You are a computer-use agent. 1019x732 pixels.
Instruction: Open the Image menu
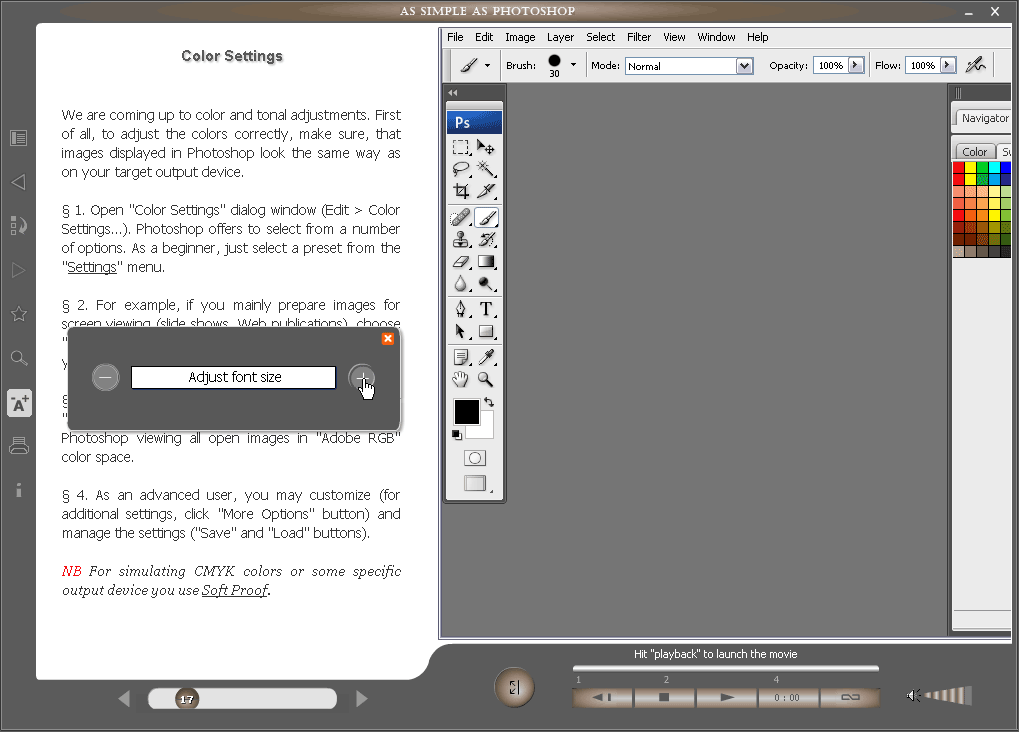point(520,37)
